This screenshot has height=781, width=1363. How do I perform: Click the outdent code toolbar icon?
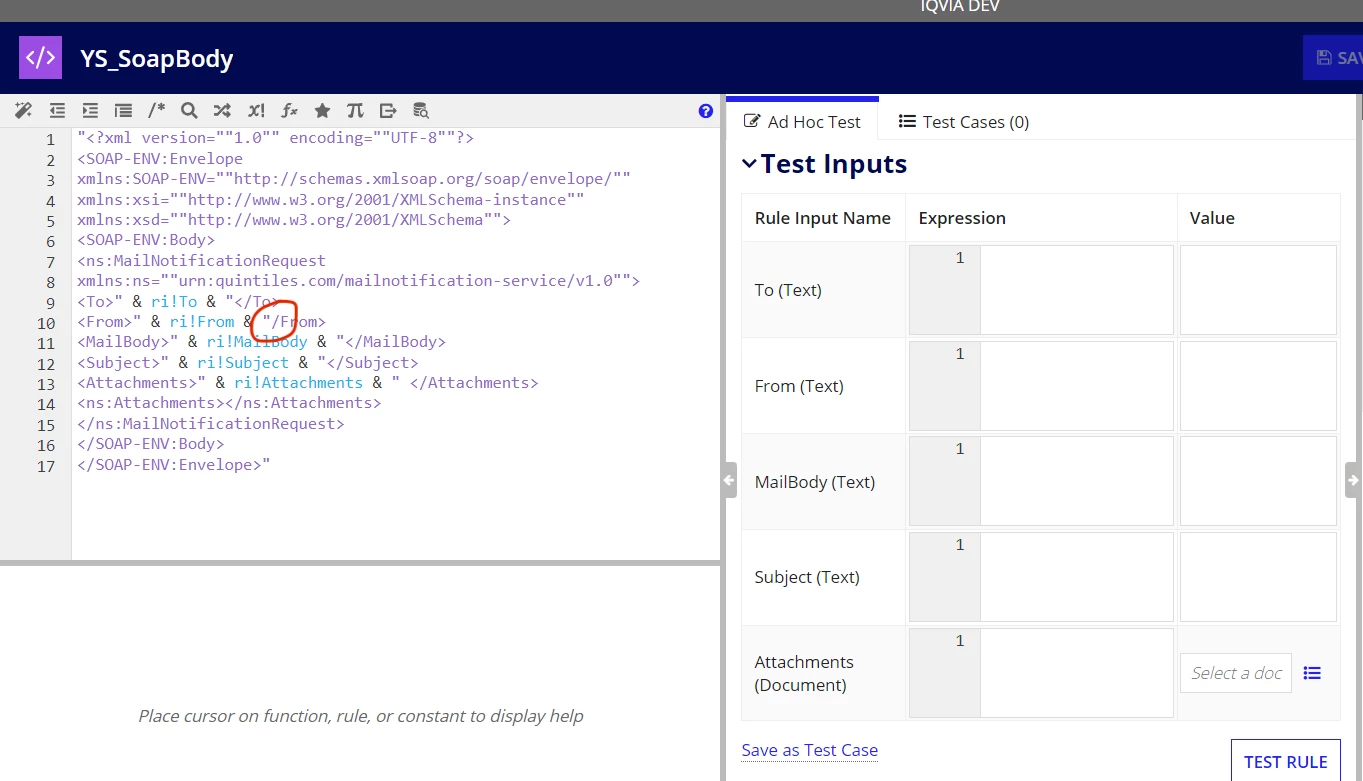coord(57,111)
